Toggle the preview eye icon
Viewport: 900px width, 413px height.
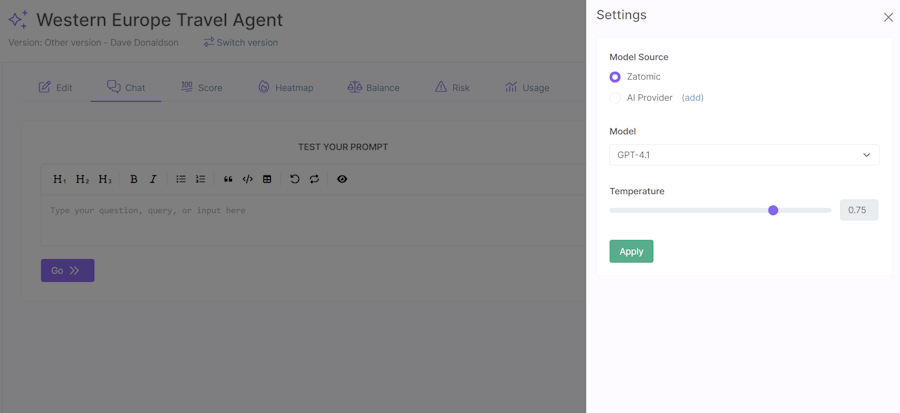[x=342, y=179]
